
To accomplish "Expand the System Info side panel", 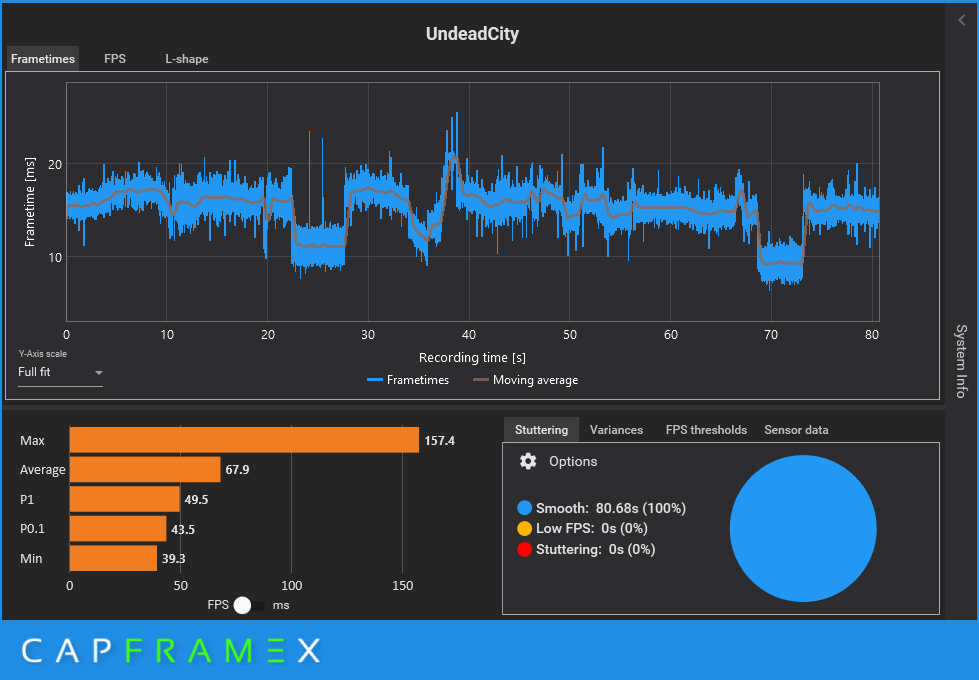I will pyautogui.click(x=962, y=361).
